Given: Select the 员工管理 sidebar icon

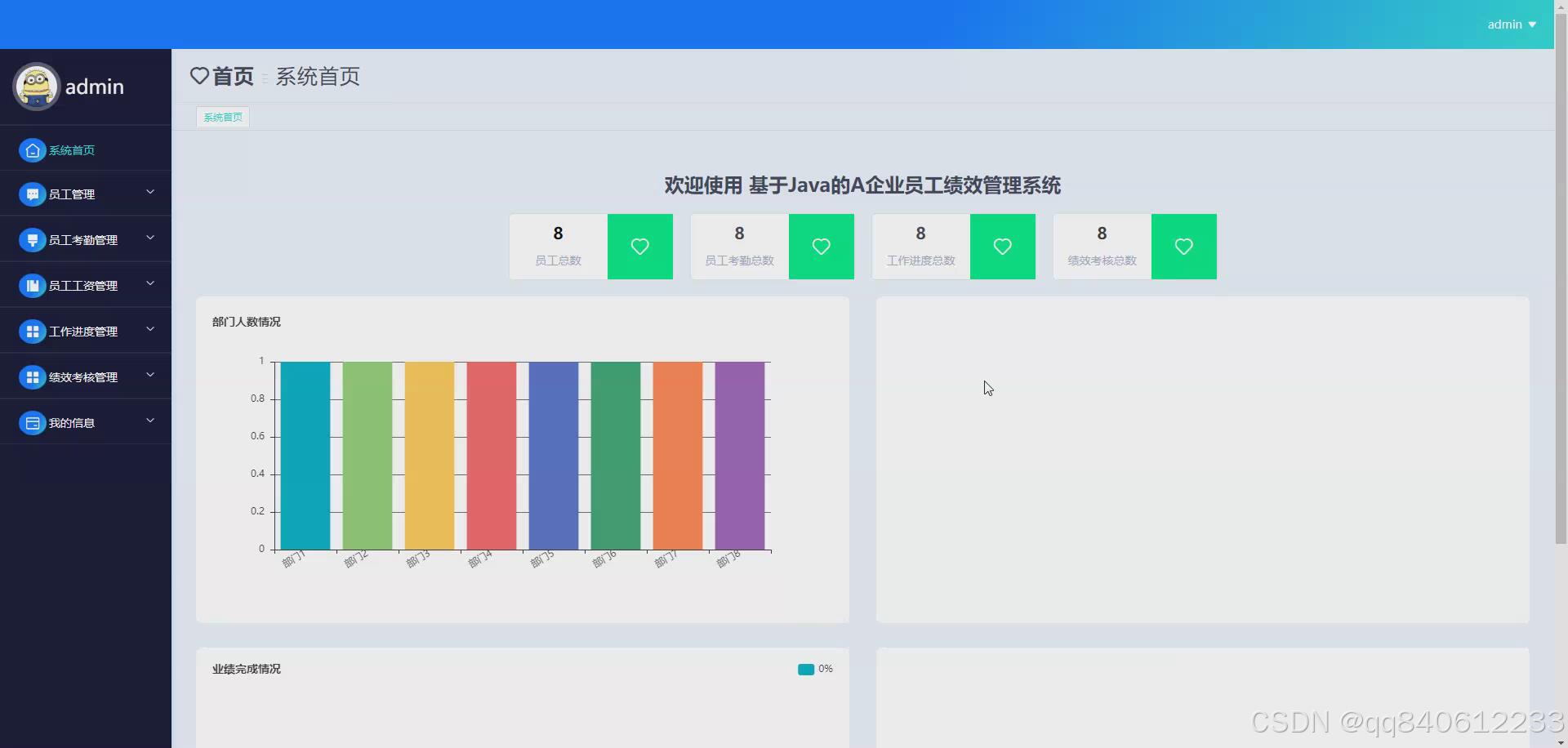Looking at the screenshot, I should coord(32,194).
